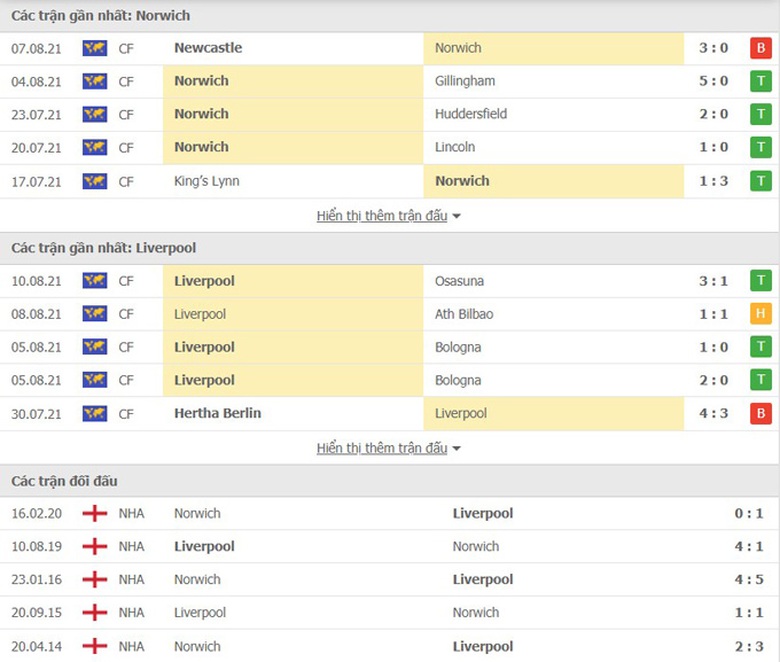This screenshot has height=662, width=780.
Task: Click the 4 : 5 score from 23.01.16
Action: pos(749,579)
